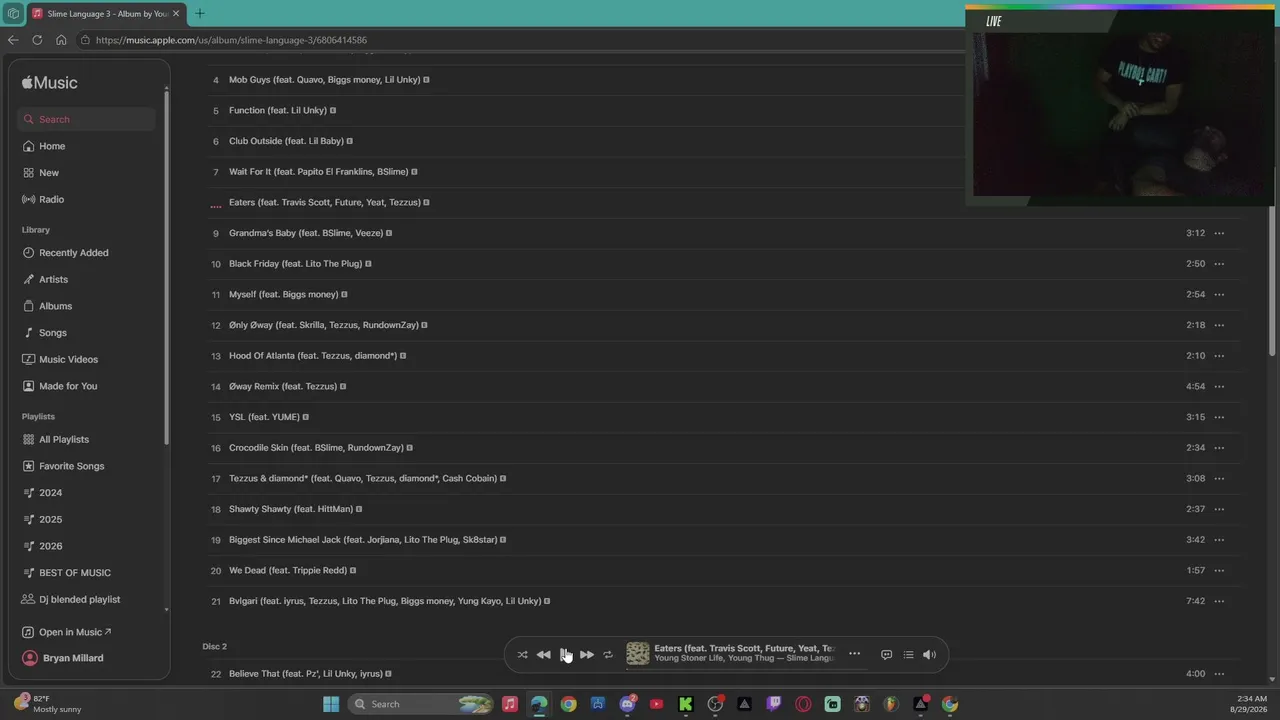
Task: Open a new browser tab
Action: [x=199, y=13]
